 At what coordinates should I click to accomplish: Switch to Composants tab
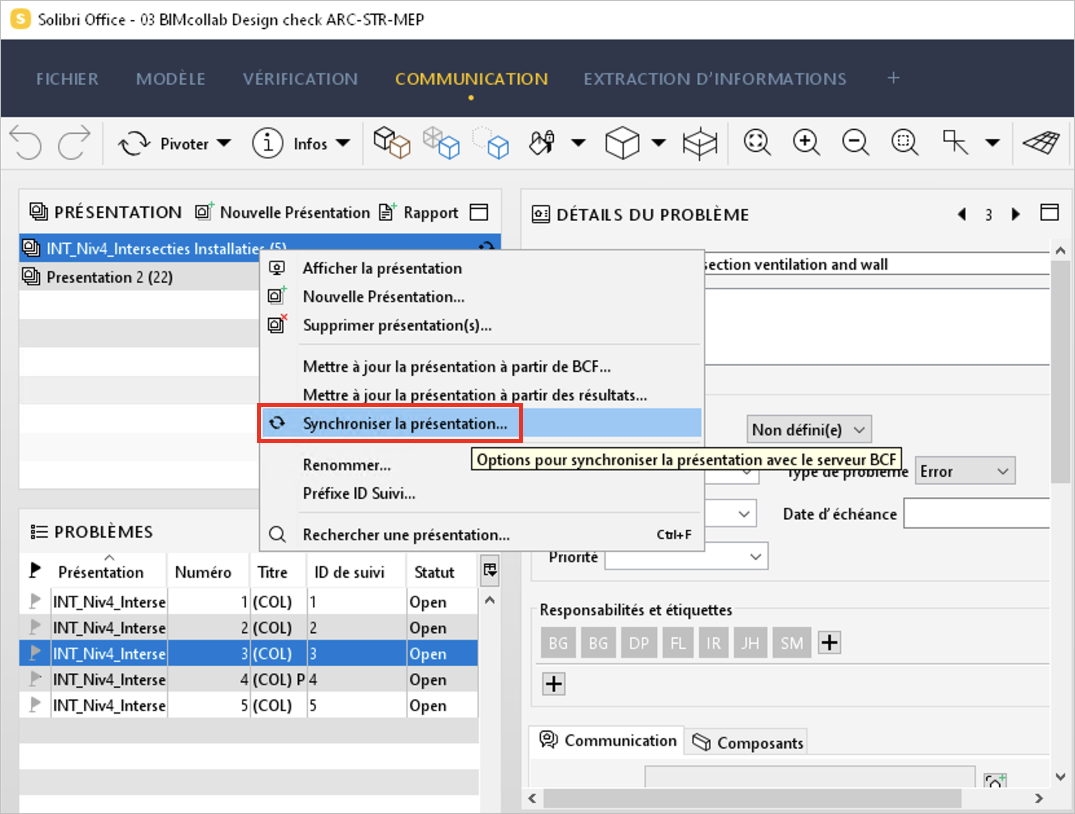pyautogui.click(x=747, y=743)
